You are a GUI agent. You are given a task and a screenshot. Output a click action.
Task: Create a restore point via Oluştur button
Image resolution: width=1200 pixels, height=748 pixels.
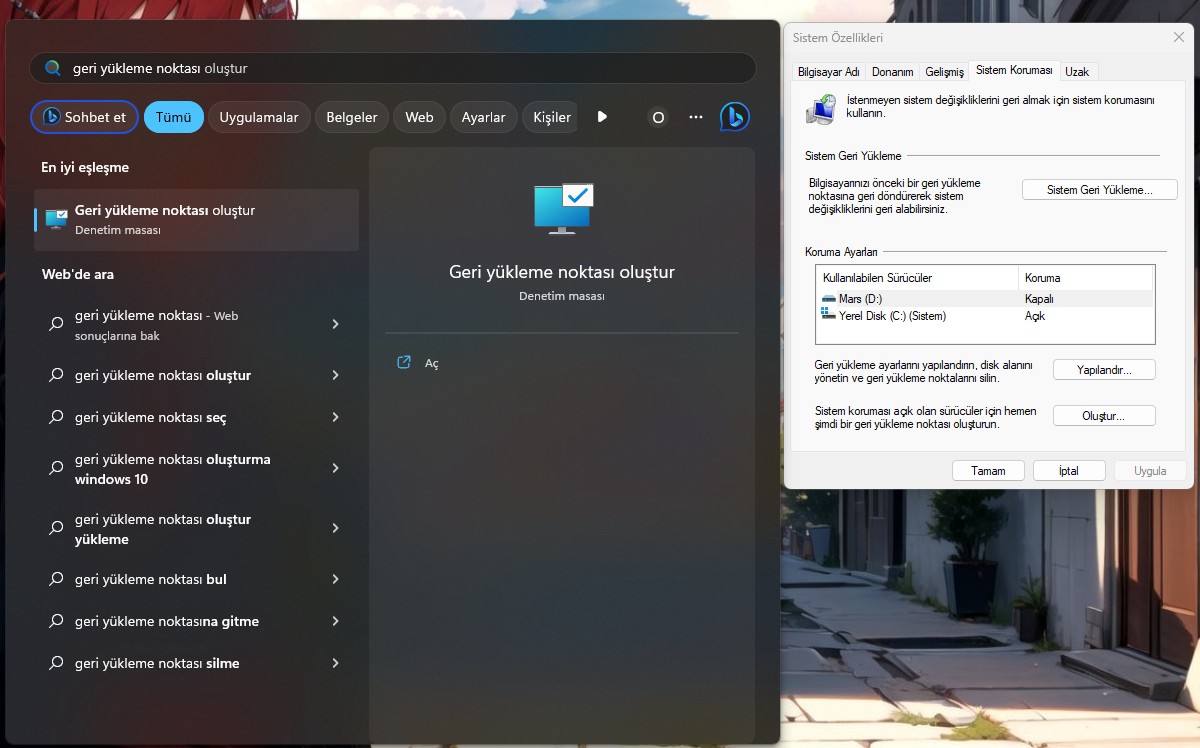pyautogui.click(x=1104, y=415)
